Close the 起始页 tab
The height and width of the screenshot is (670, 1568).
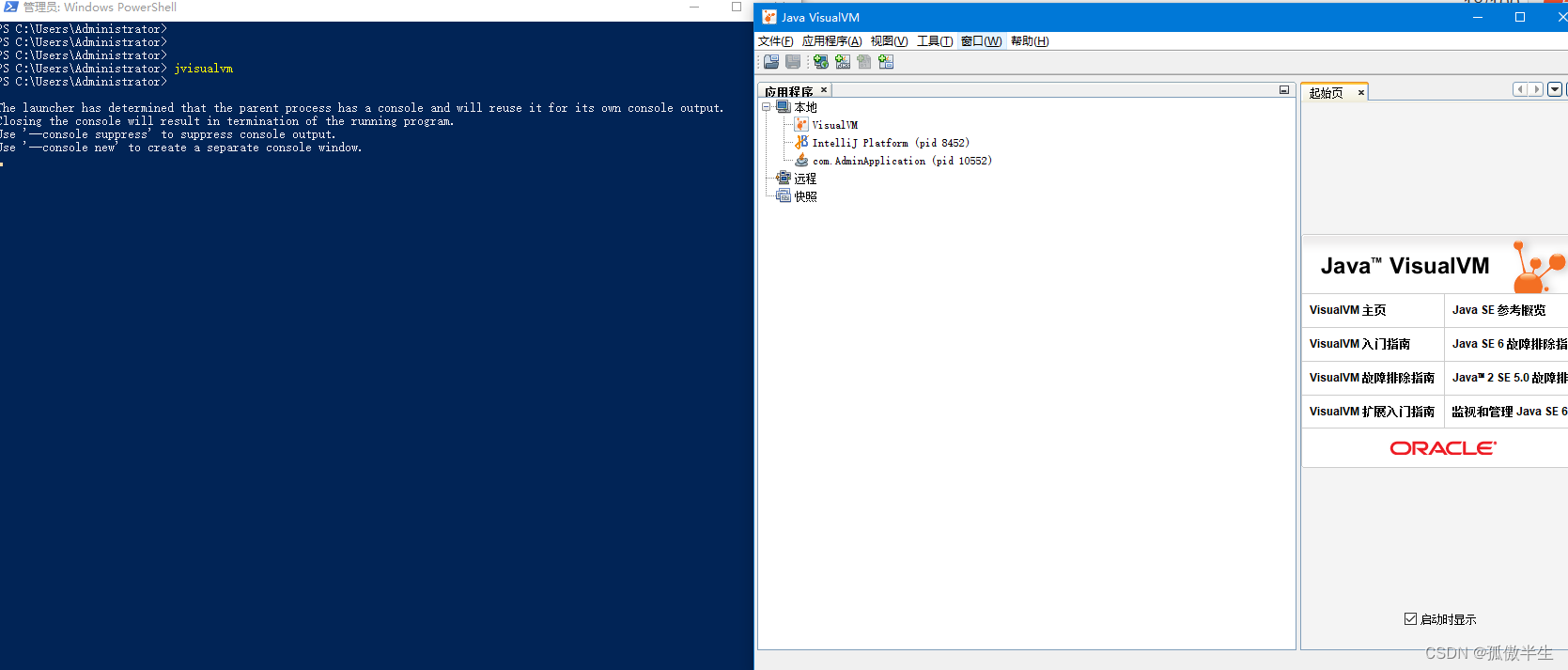click(x=1360, y=92)
